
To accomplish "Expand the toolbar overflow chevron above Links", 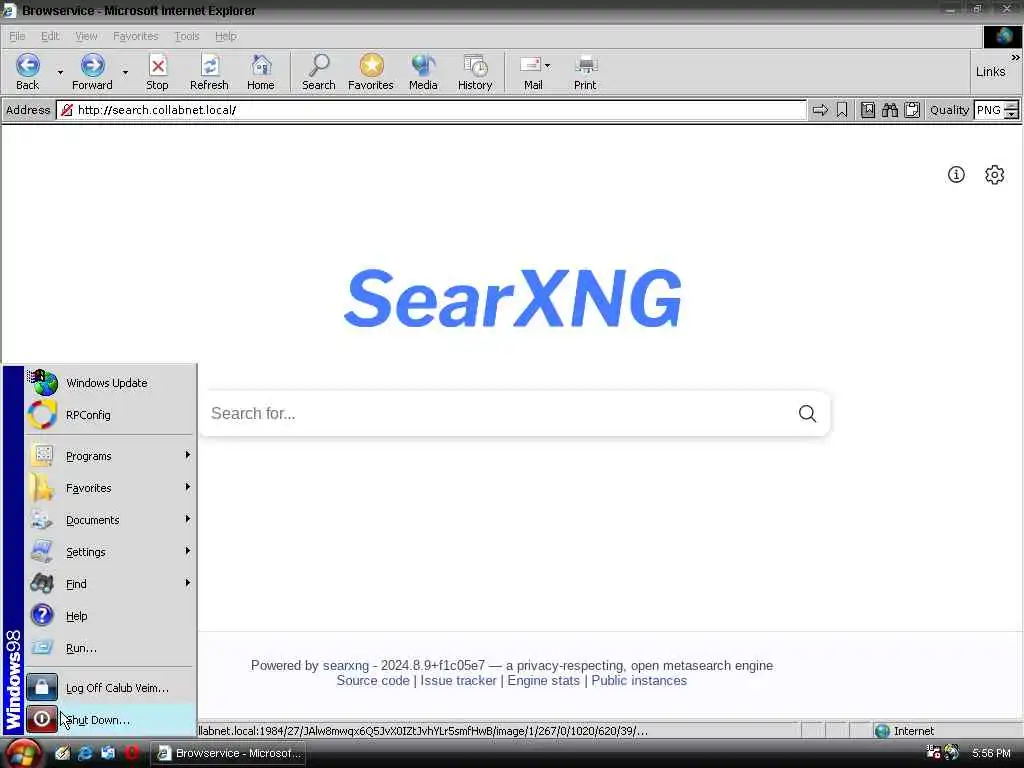I will point(1015,57).
